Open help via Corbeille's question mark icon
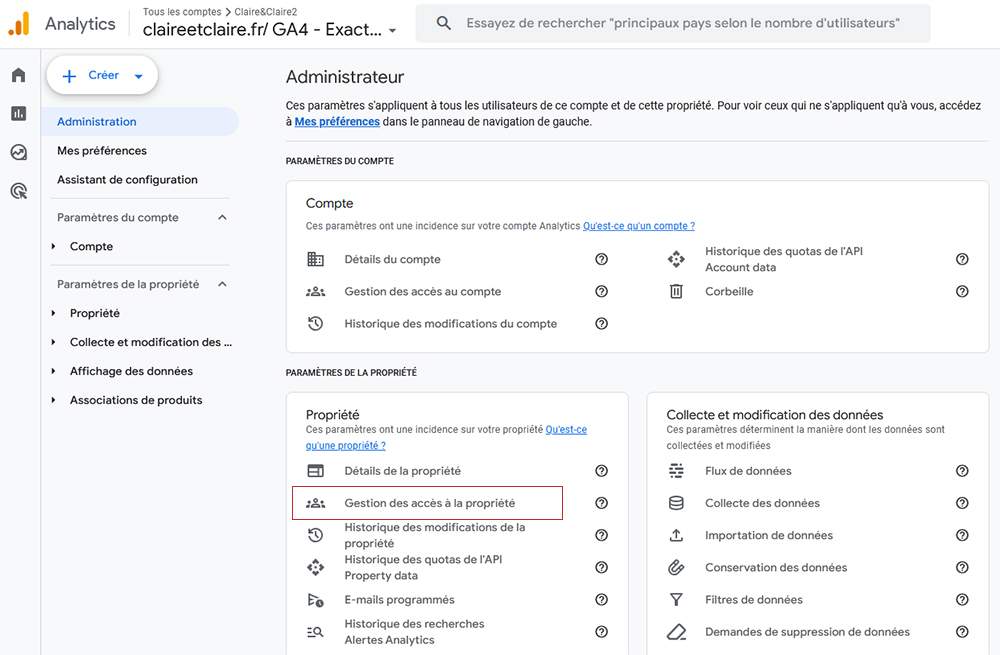This screenshot has width=1000, height=655. 962,290
